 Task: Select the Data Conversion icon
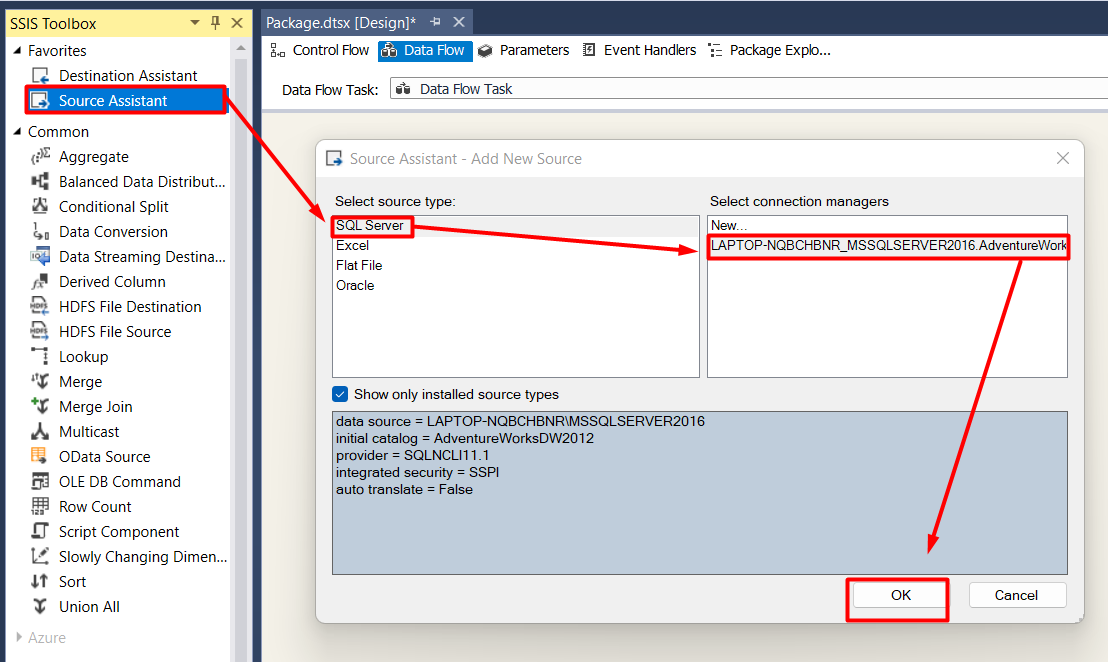40,232
